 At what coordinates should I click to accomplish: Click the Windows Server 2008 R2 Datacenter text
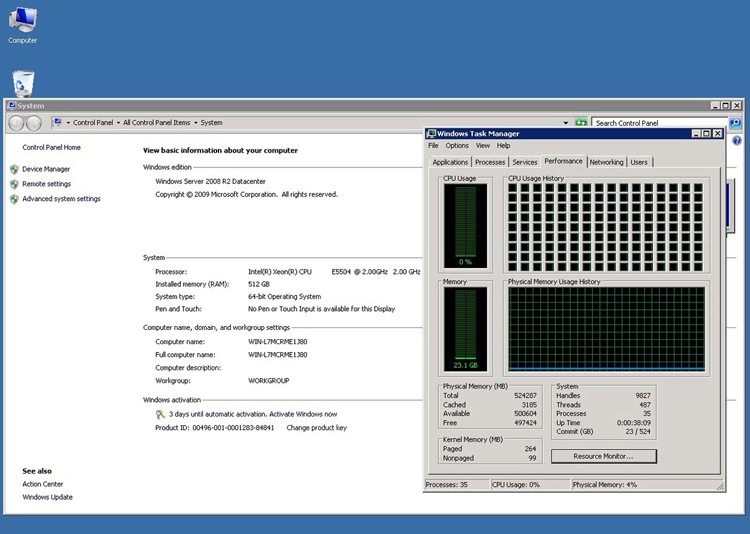point(210,181)
